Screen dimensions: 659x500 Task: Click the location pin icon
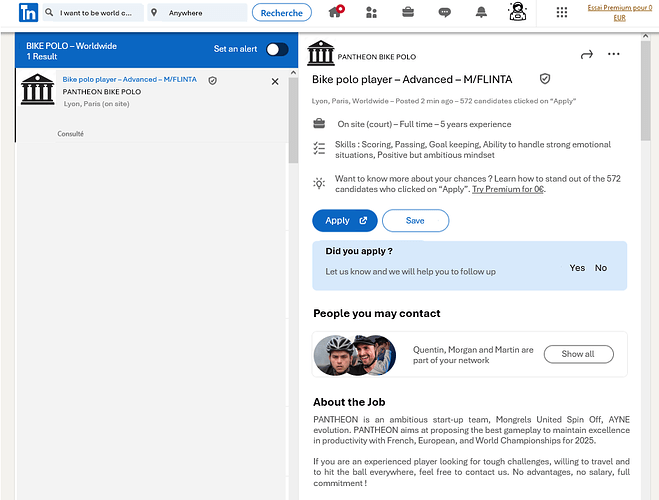(x=154, y=13)
